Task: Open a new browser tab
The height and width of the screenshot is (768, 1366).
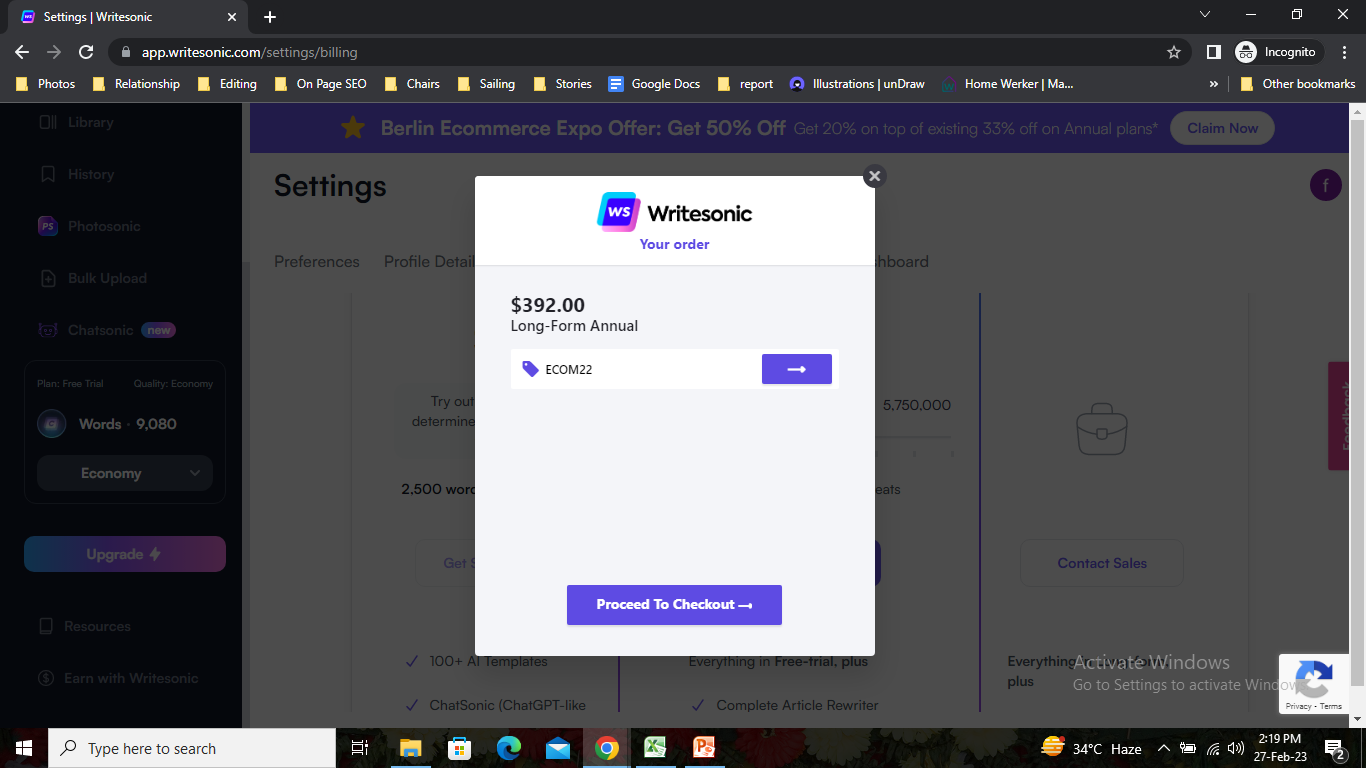Action: [x=270, y=17]
